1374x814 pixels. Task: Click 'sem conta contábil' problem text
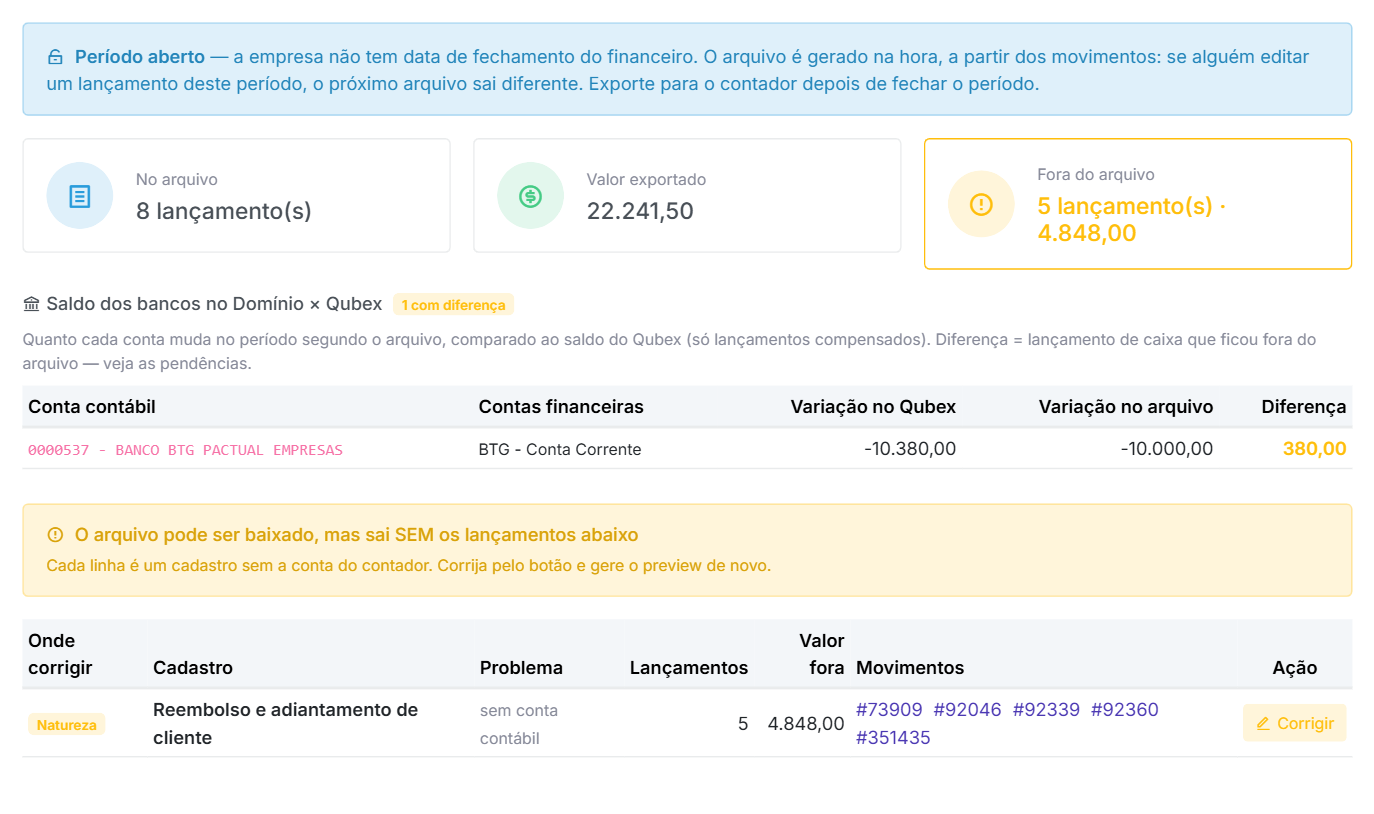[519, 724]
